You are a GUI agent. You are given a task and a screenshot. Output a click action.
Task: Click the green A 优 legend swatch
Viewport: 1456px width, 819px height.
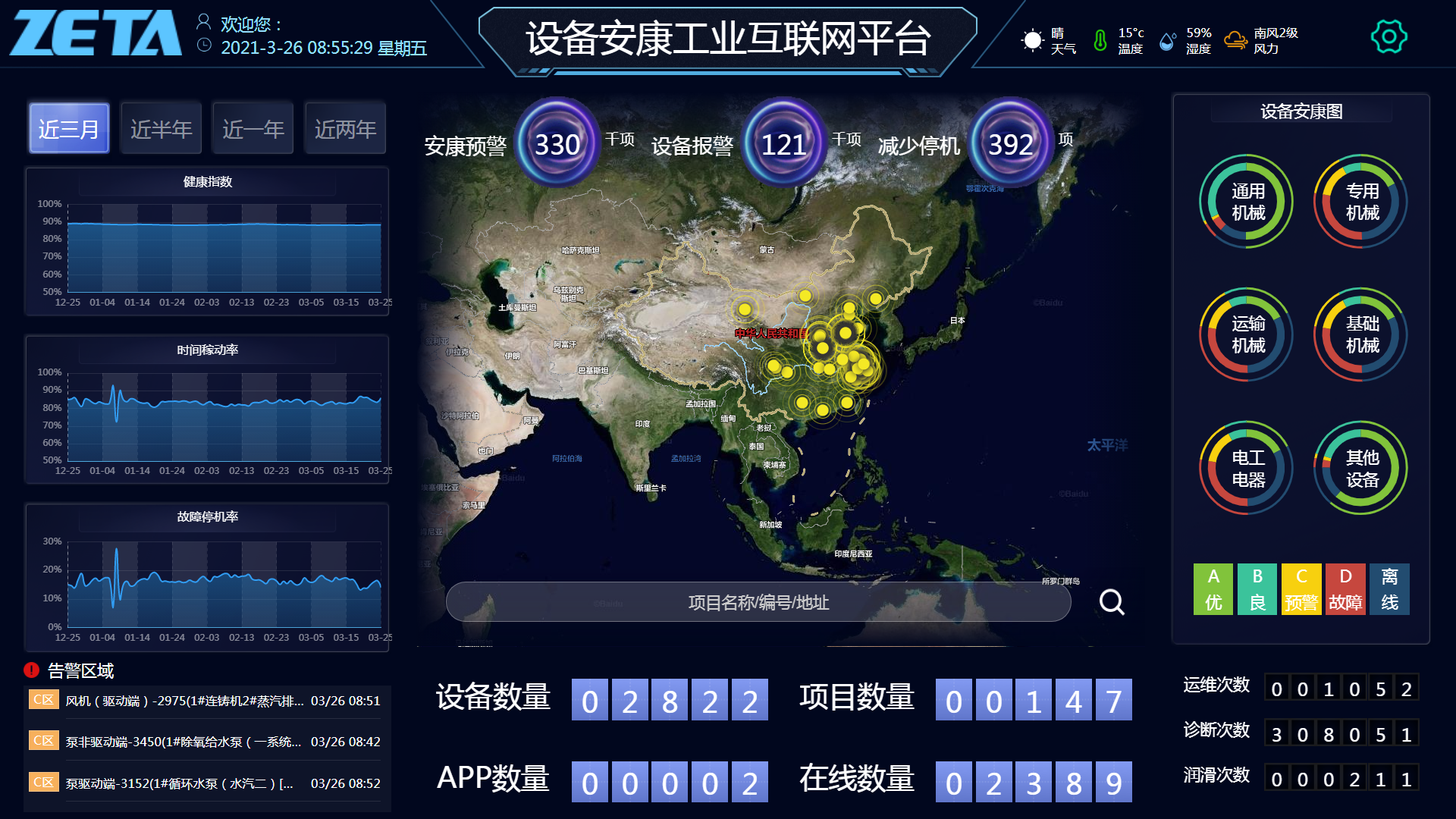[x=1213, y=589]
